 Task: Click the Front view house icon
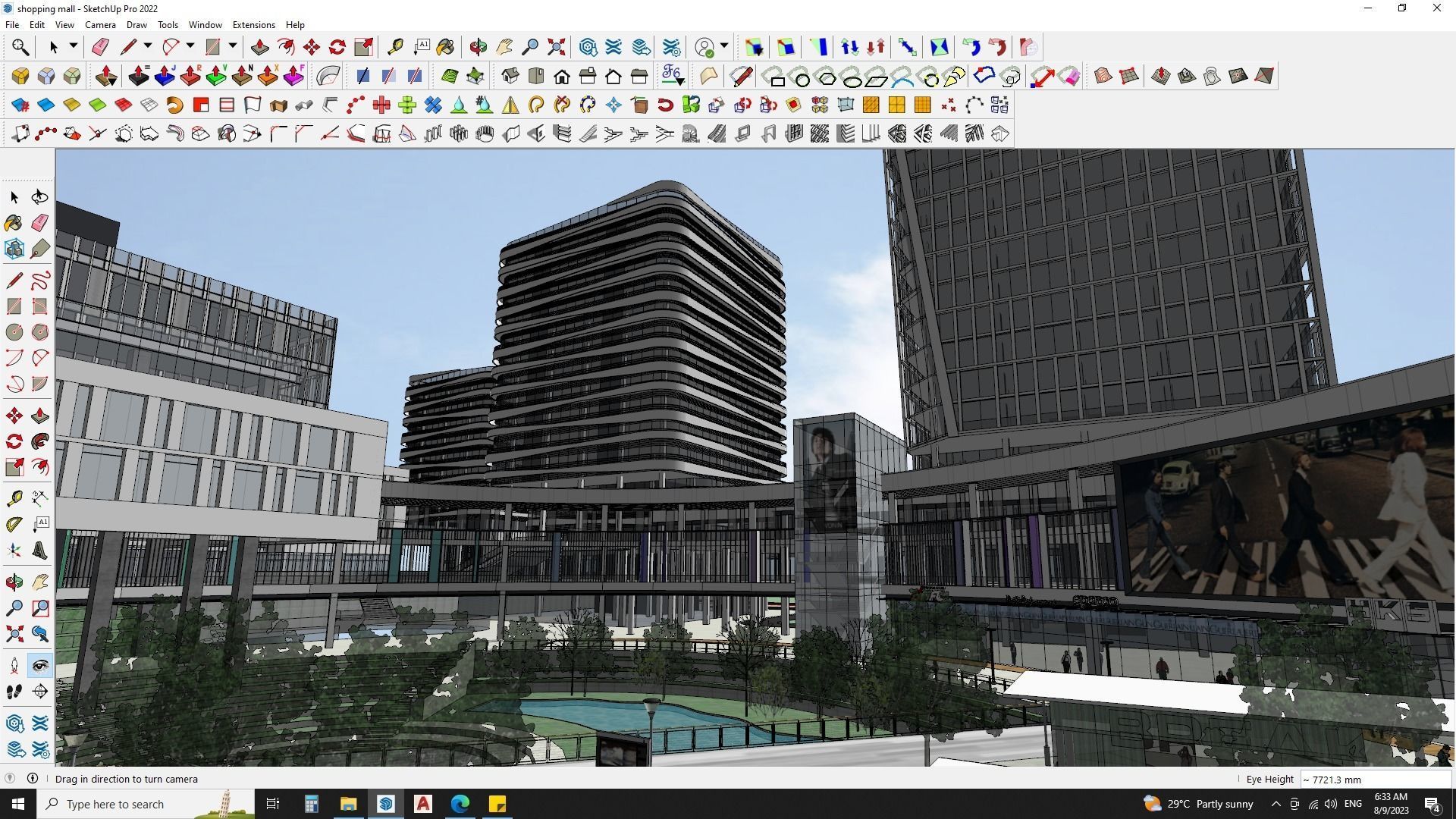click(562, 76)
